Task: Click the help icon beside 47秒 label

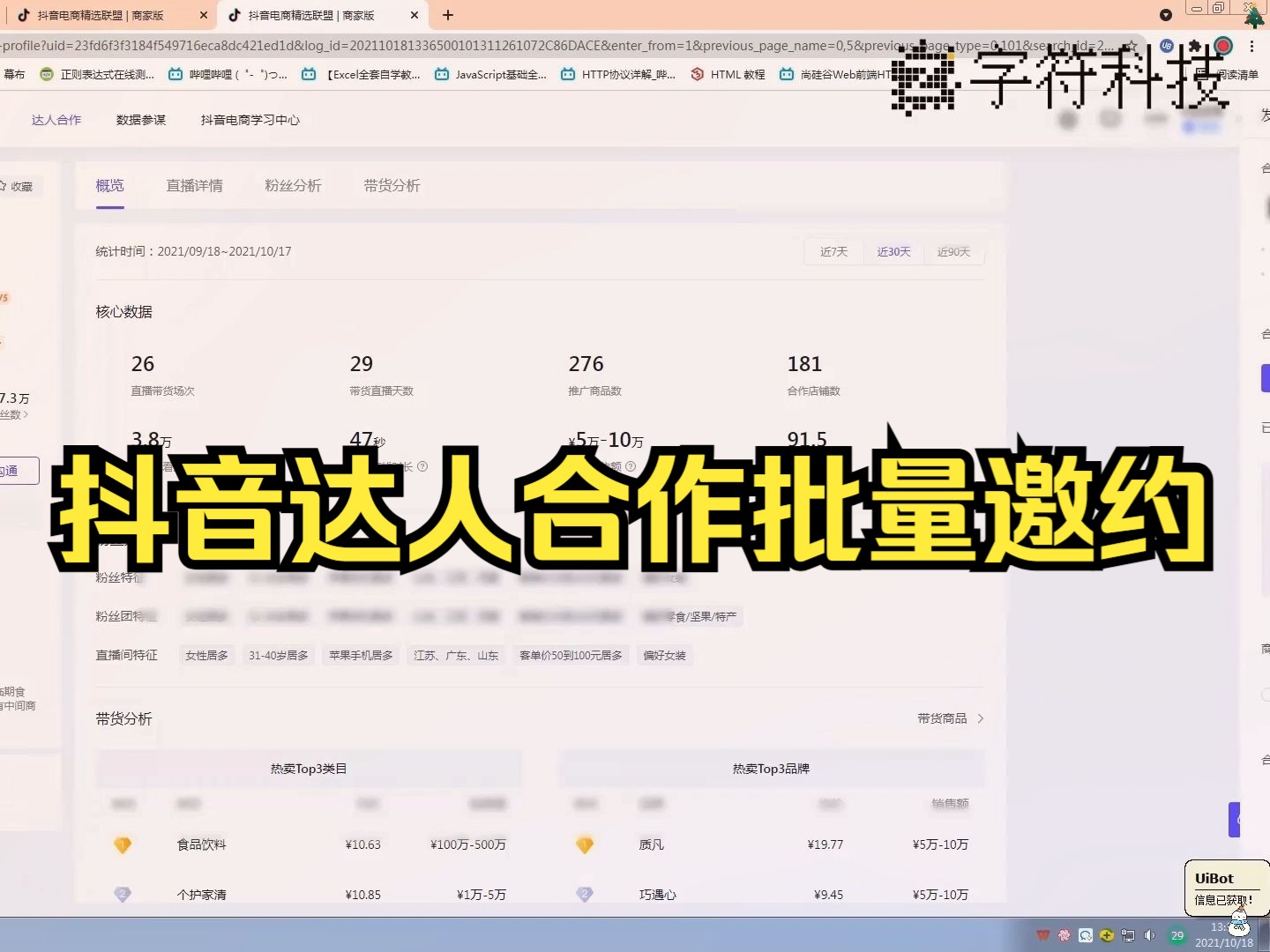Action: 422,466
